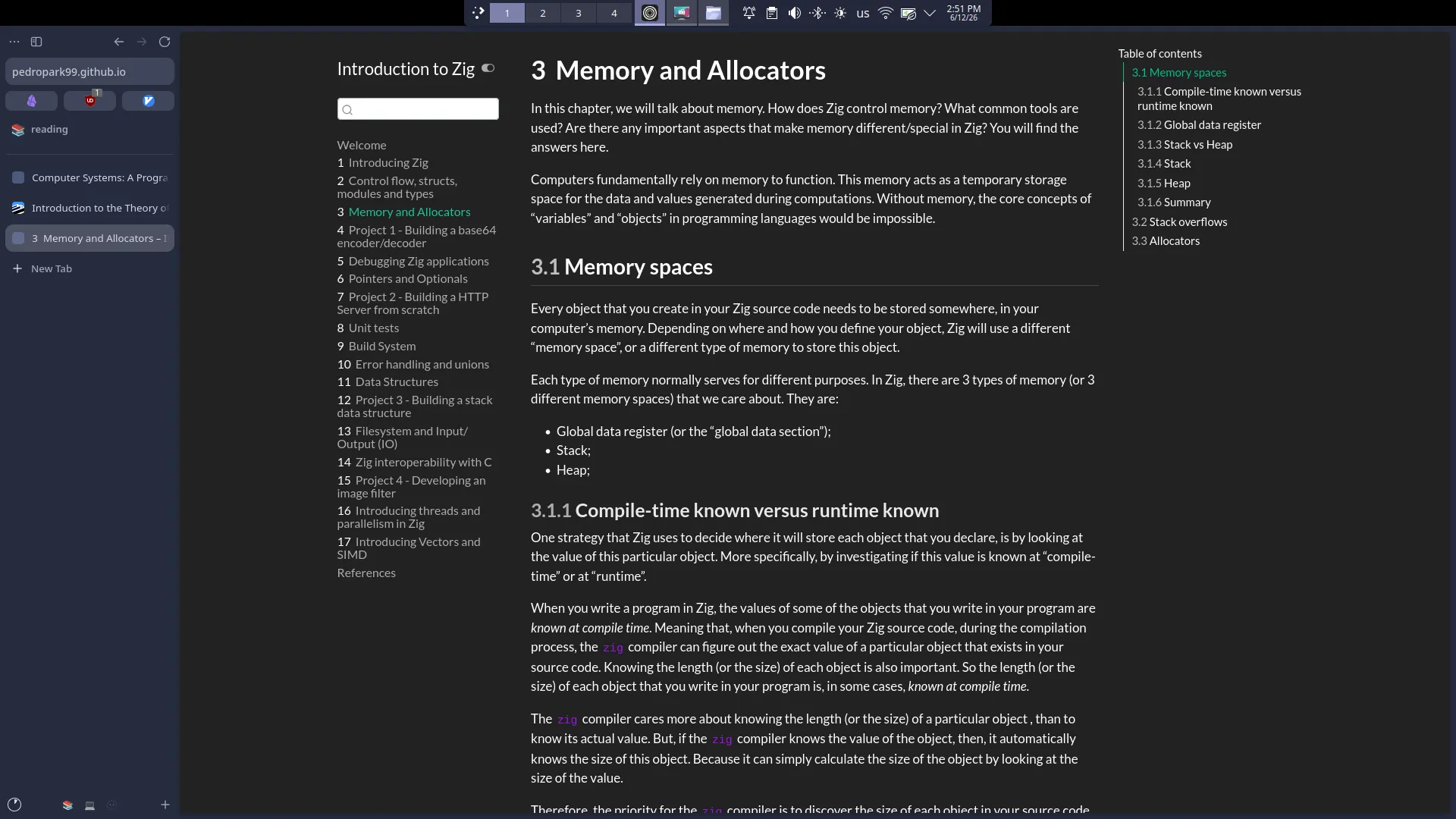Switch to virtual desktop 3
This screenshot has height=819, width=1456.
click(x=579, y=13)
